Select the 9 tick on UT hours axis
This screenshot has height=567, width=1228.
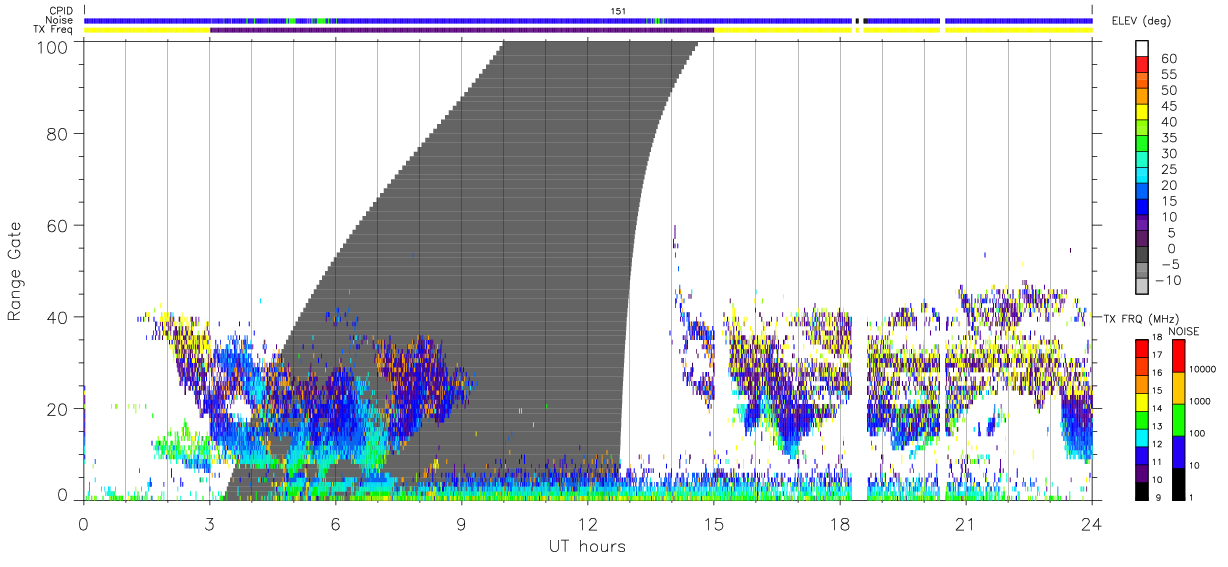(461, 522)
